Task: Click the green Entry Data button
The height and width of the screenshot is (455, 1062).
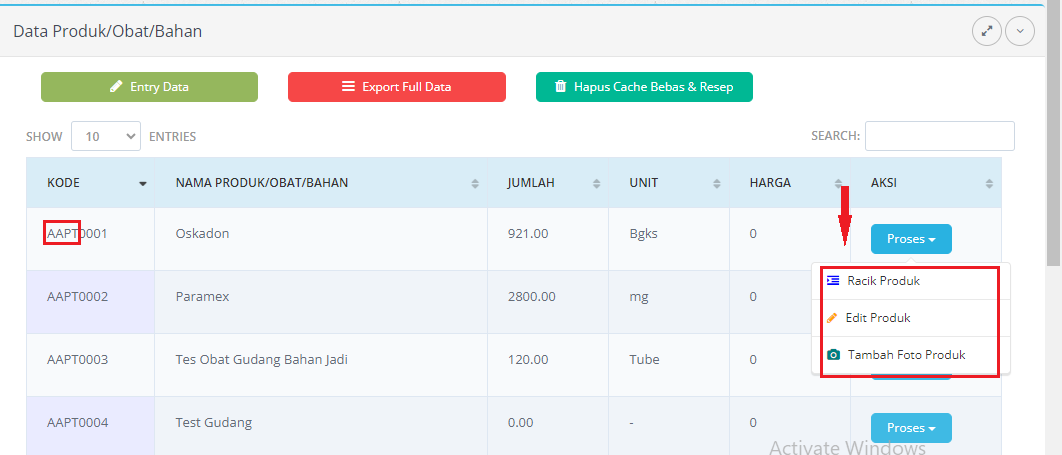Action: click(x=149, y=87)
